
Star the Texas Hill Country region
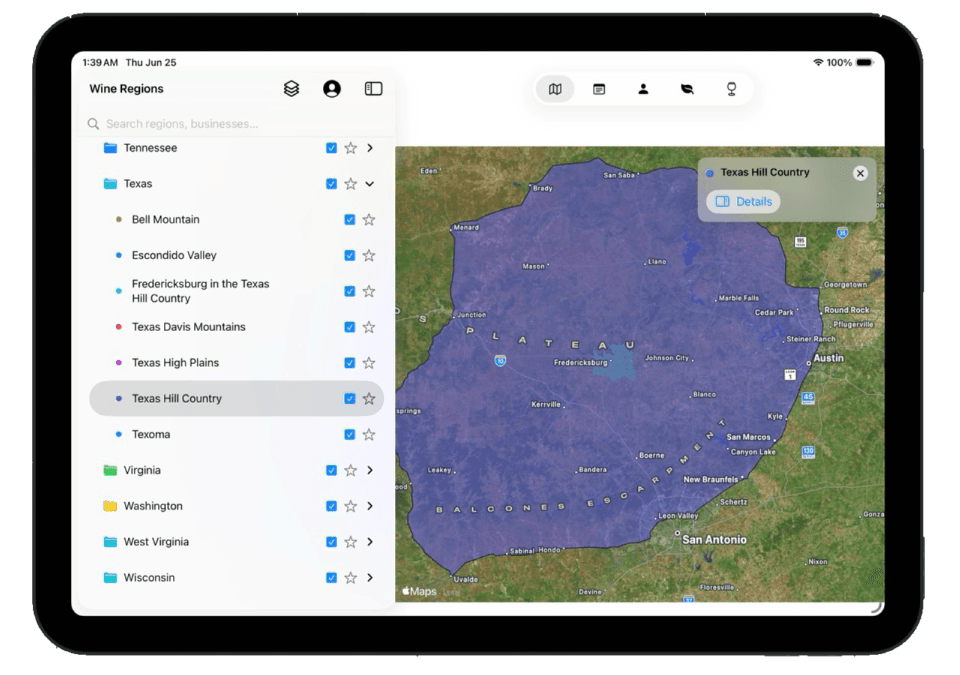(369, 399)
